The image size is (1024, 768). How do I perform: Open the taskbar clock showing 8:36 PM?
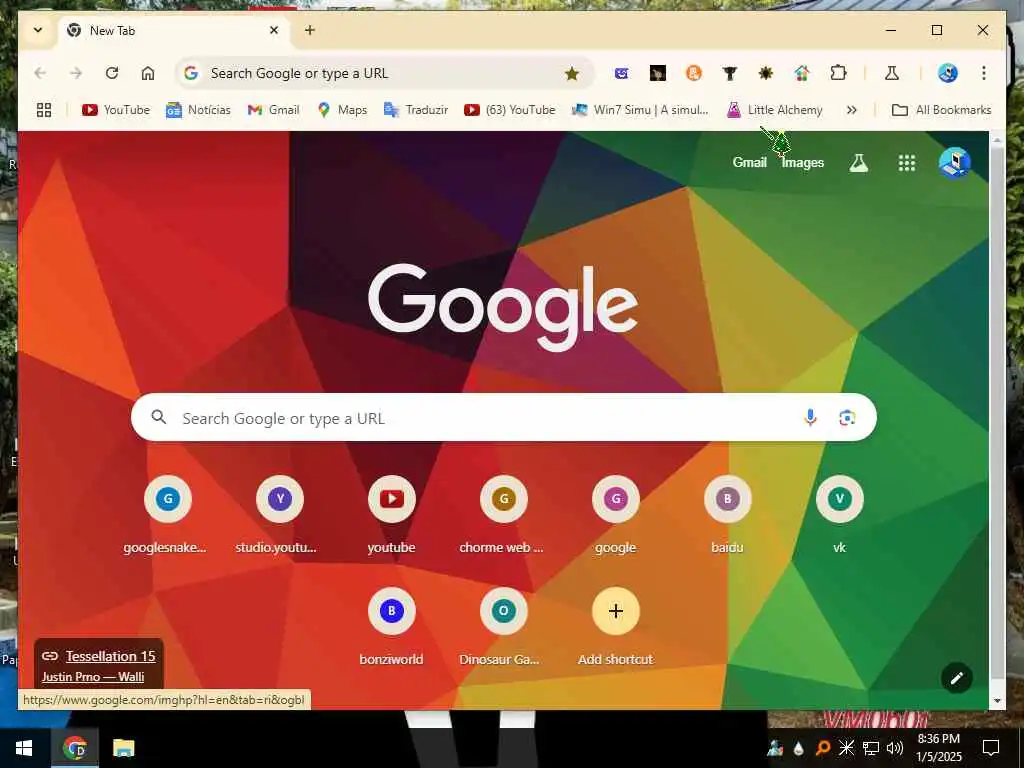coord(938,748)
